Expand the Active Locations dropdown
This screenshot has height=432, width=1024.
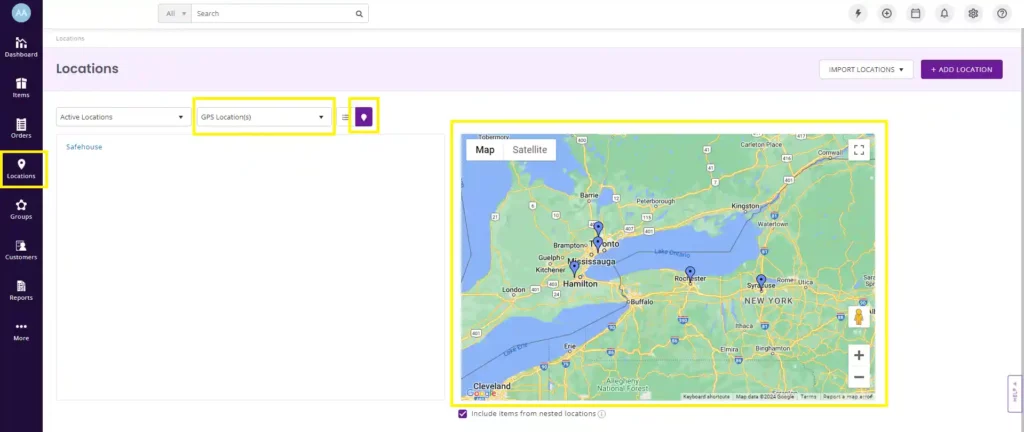(123, 117)
